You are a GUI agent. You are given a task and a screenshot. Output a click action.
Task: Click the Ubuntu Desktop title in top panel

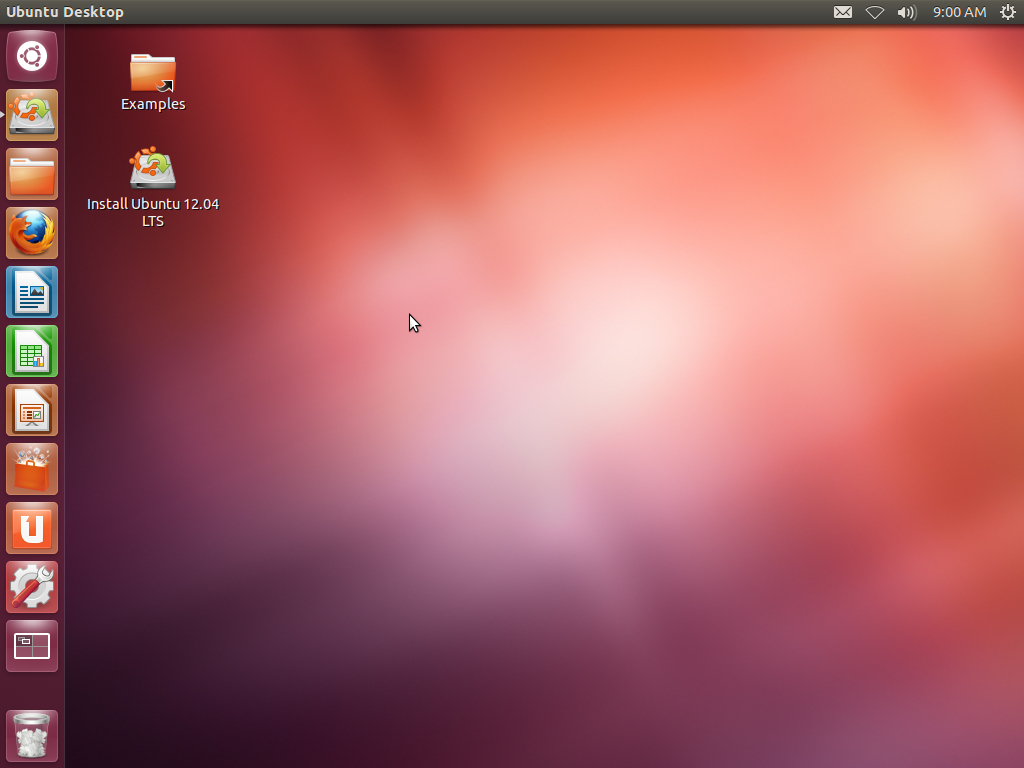pos(65,12)
